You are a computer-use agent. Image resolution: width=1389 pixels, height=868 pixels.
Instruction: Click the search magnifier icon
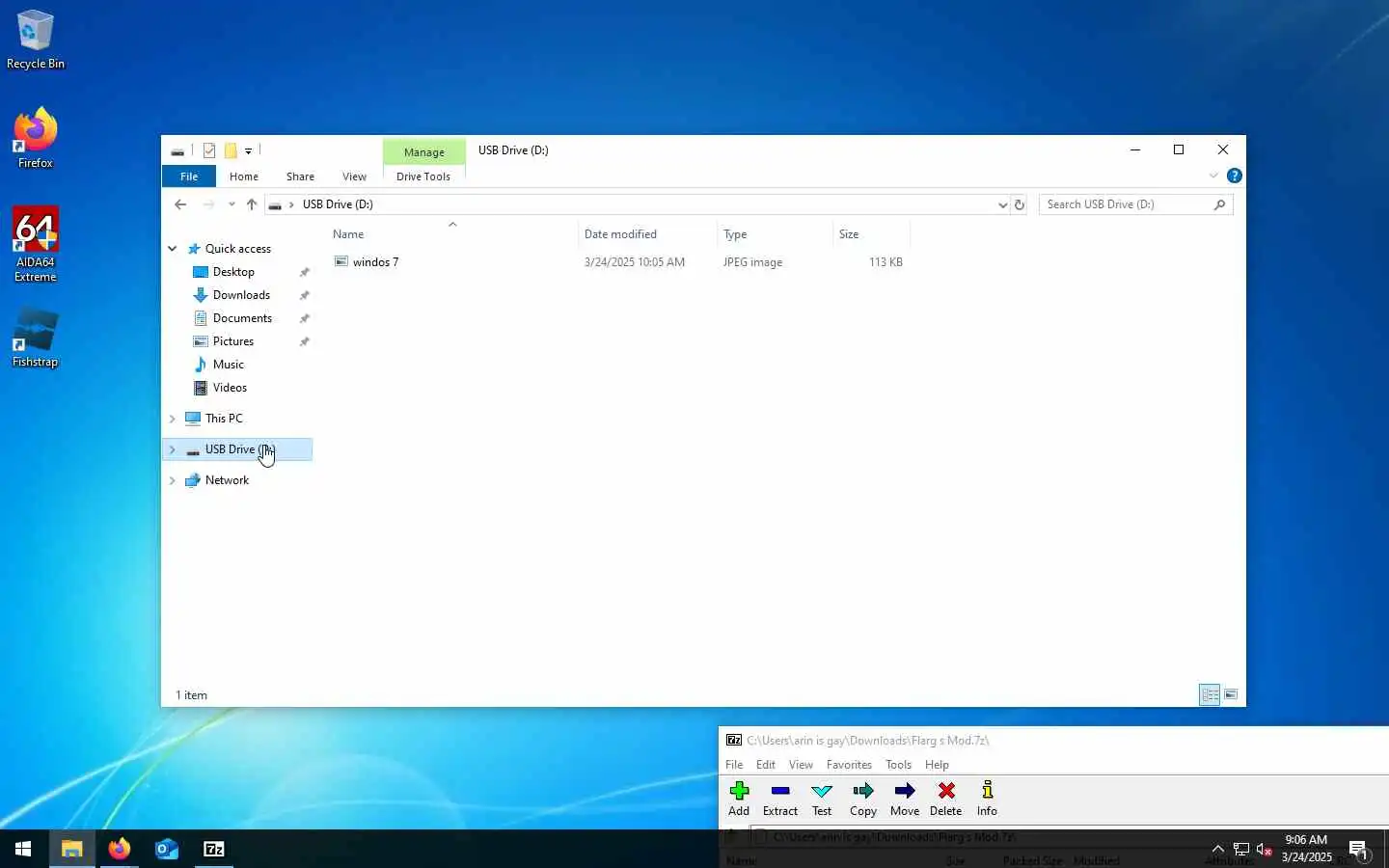[1219, 204]
